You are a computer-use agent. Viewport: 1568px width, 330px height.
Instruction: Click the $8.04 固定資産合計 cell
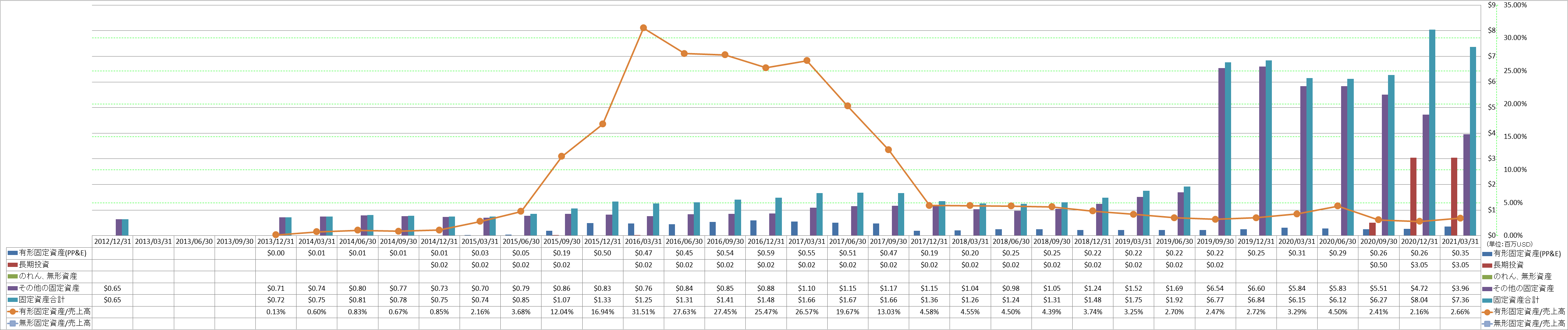tap(1419, 300)
